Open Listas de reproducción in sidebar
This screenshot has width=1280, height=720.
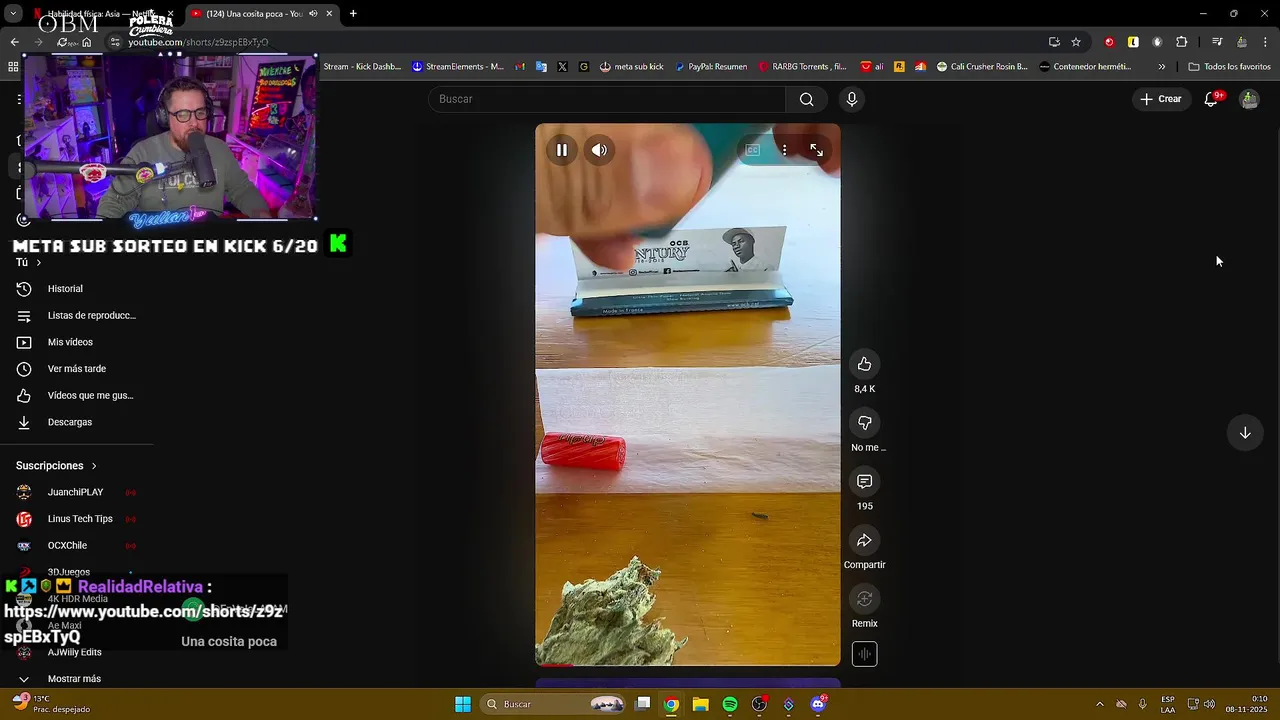pos(91,315)
